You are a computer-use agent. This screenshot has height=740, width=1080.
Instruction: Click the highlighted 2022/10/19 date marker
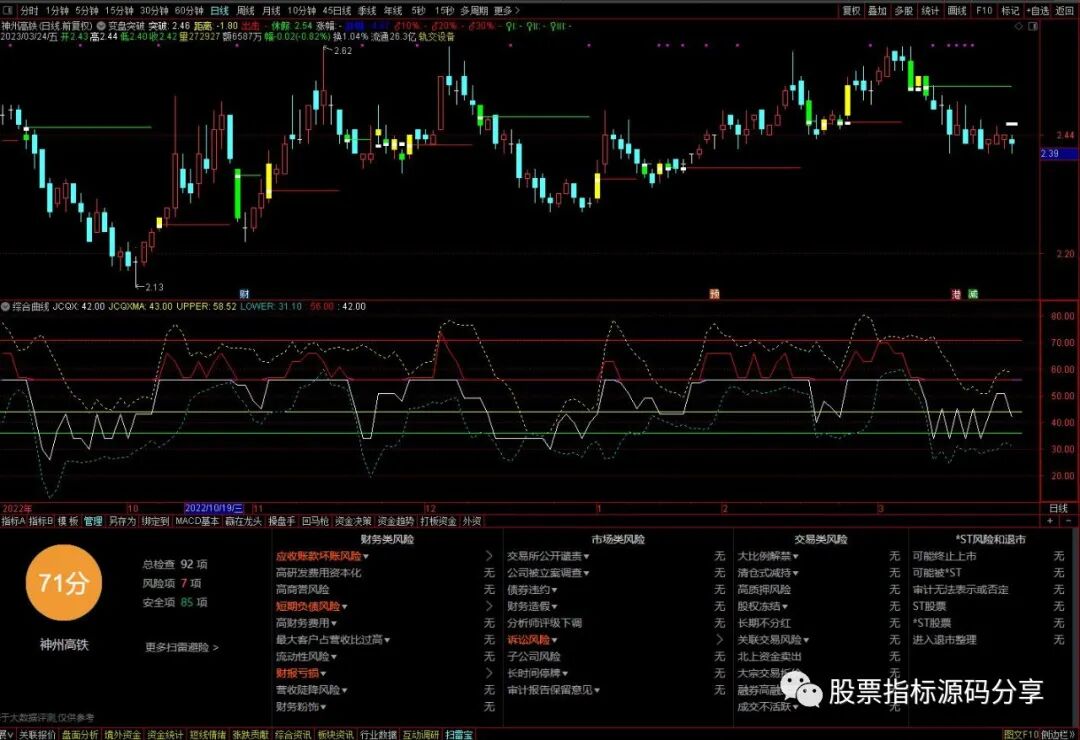pos(214,508)
